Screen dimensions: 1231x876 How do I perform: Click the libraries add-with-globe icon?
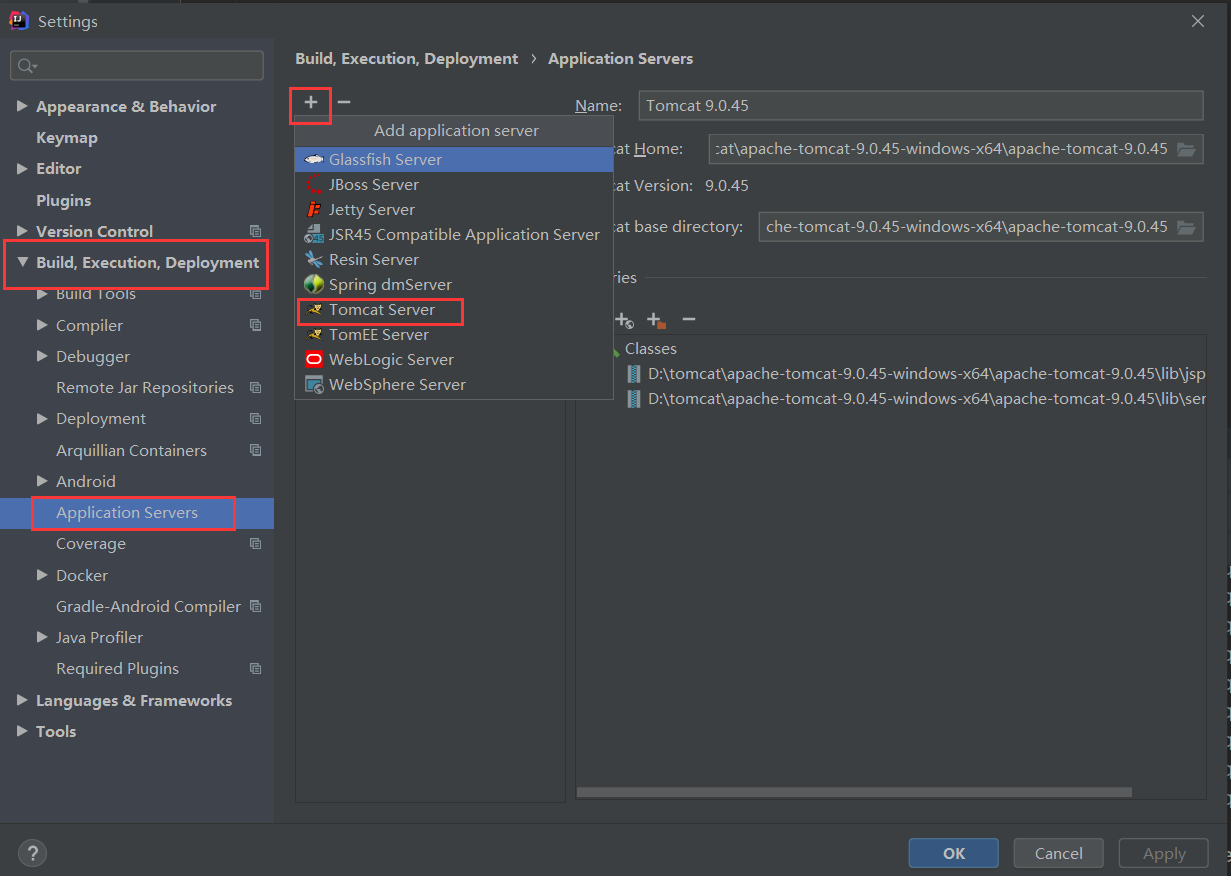click(x=623, y=320)
